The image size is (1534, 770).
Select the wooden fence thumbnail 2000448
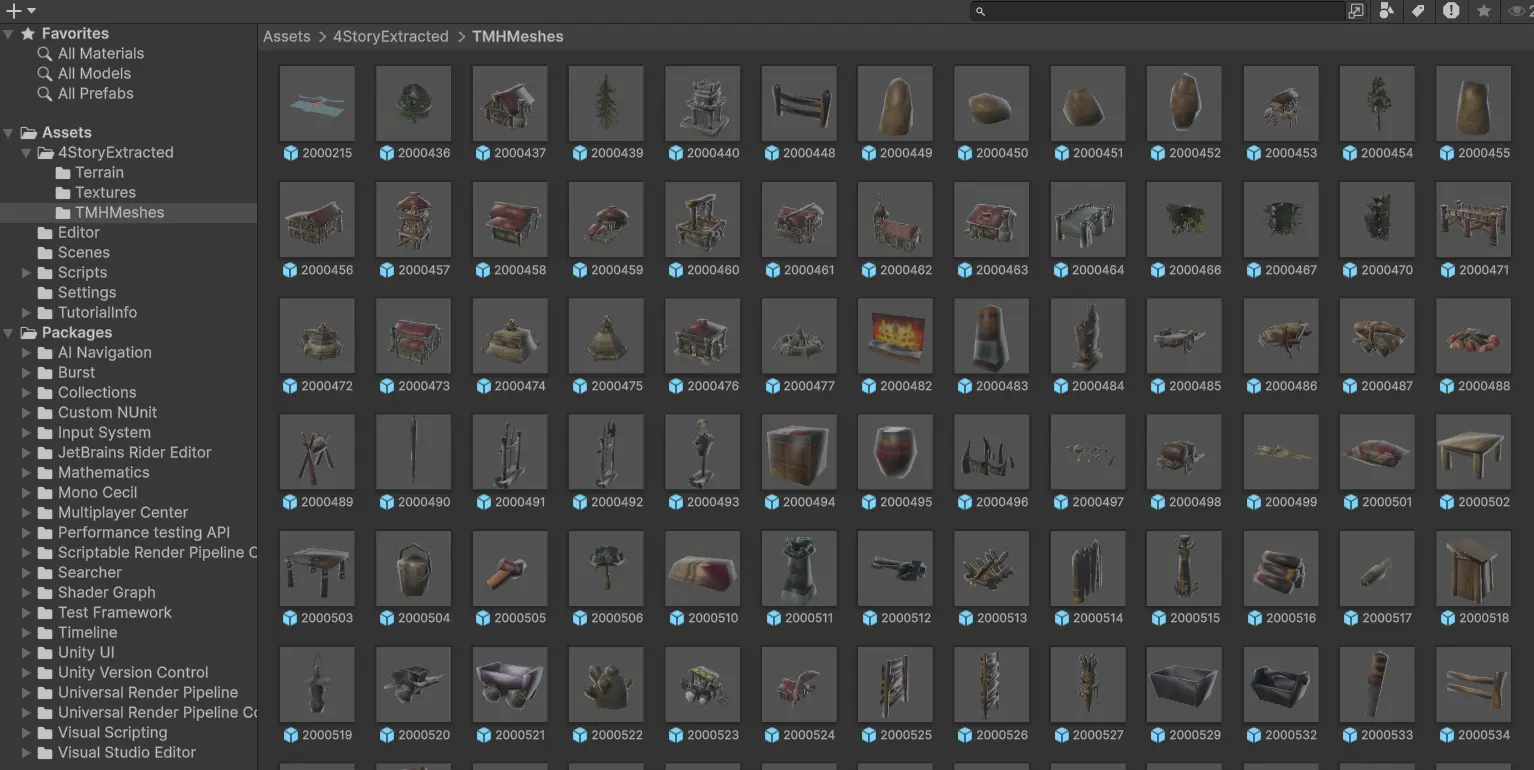(799, 103)
